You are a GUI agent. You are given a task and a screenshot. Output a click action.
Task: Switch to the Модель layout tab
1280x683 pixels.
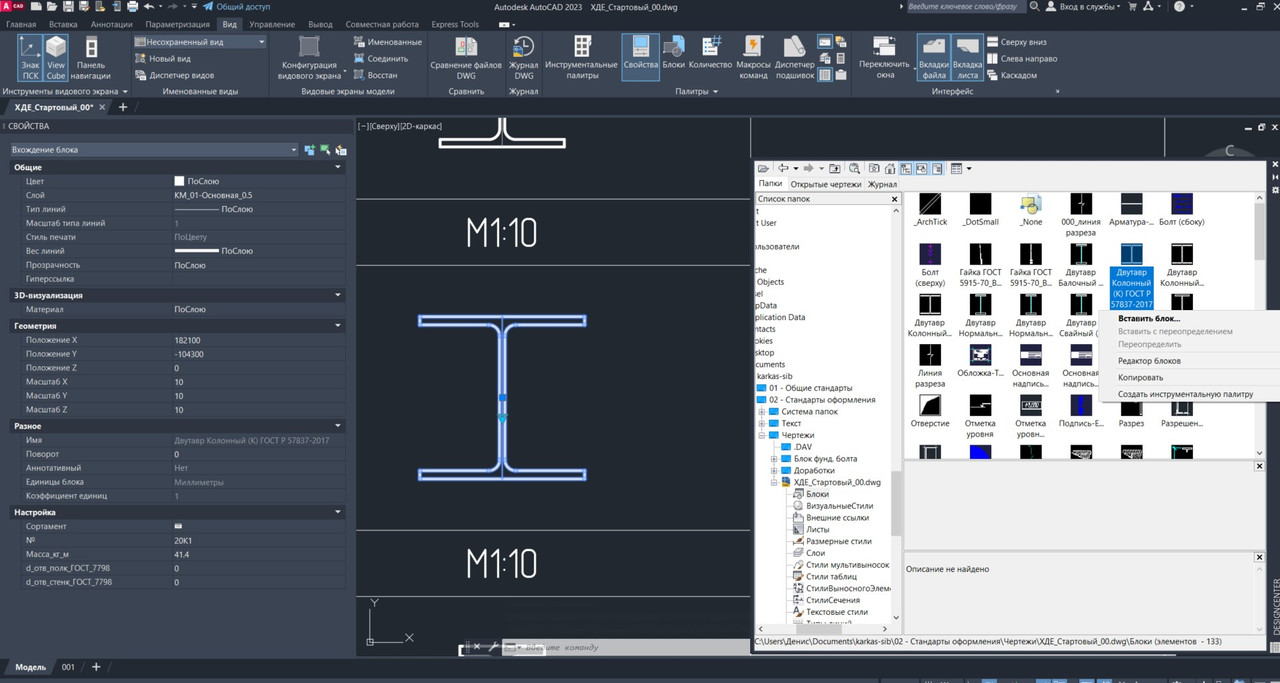point(30,667)
